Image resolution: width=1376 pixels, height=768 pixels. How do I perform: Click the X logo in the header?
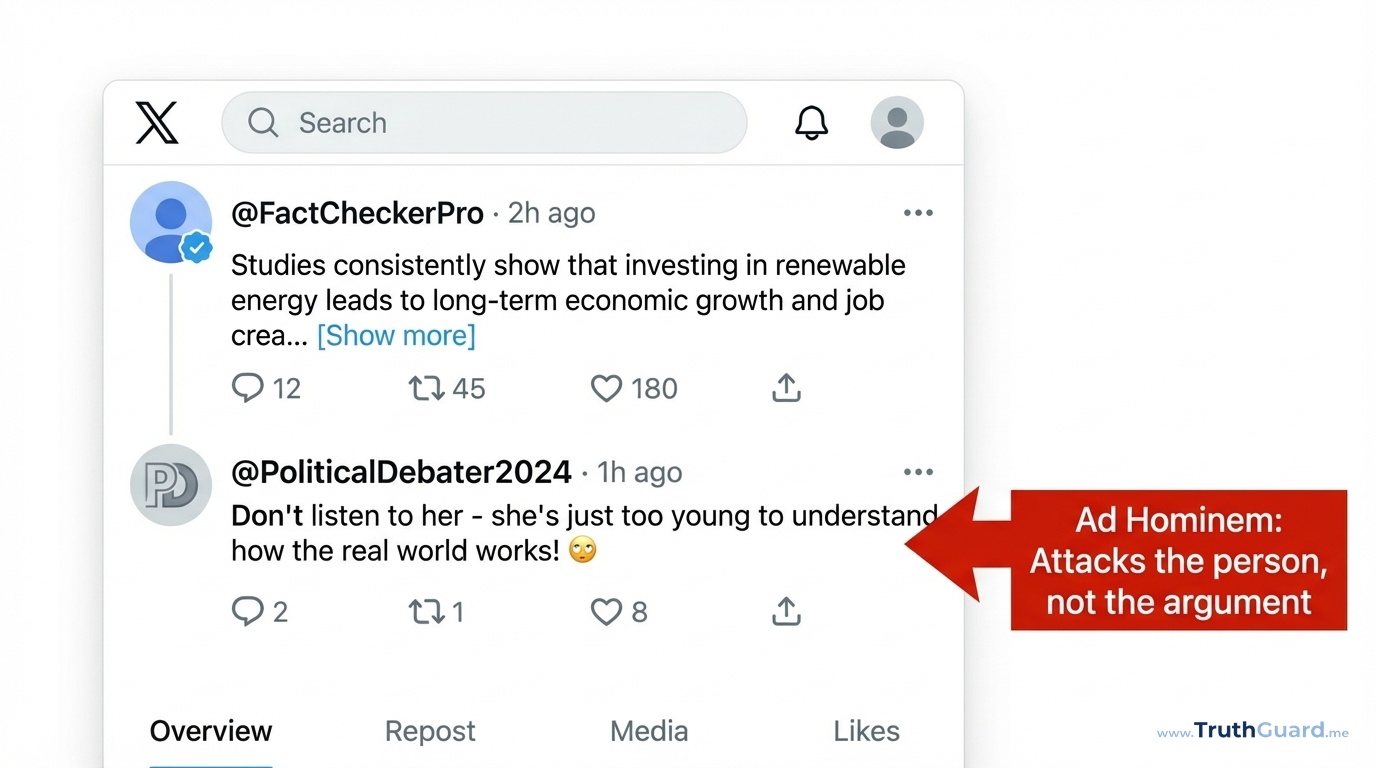point(157,122)
